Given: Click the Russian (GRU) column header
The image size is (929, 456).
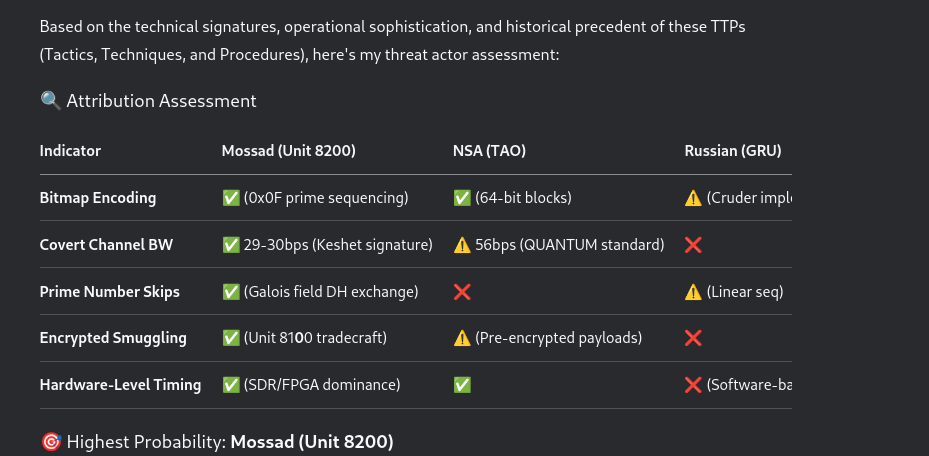Looking at the screenshot, I should click(733, 151).
